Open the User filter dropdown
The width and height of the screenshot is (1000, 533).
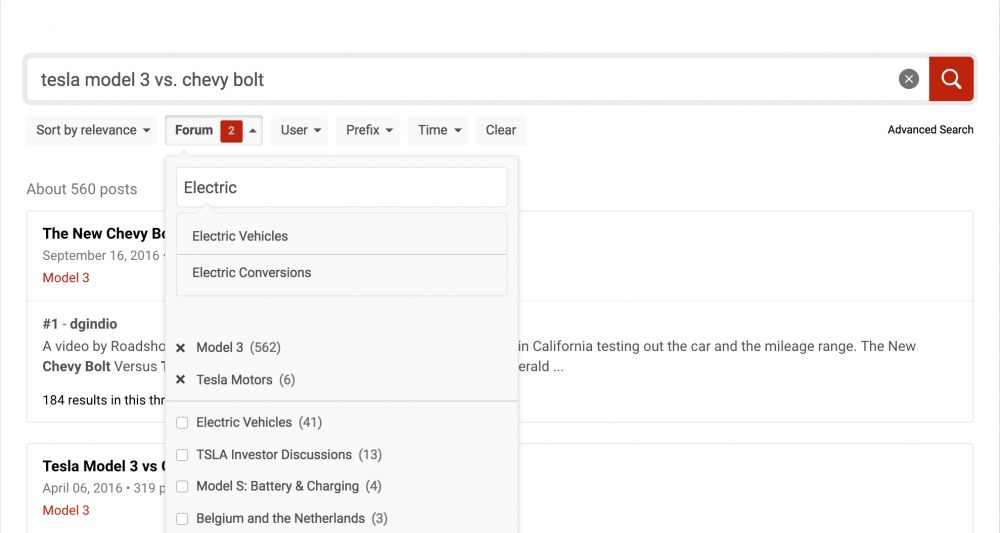(299, 130)
